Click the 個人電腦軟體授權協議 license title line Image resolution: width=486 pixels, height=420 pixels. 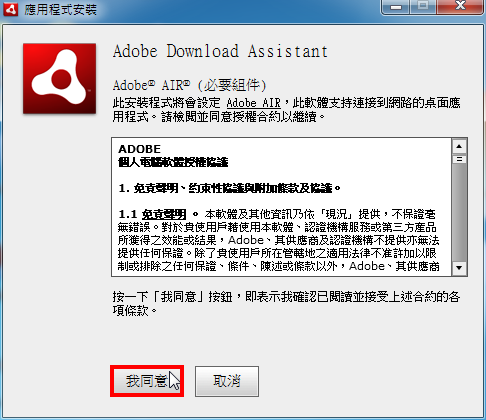173,162
